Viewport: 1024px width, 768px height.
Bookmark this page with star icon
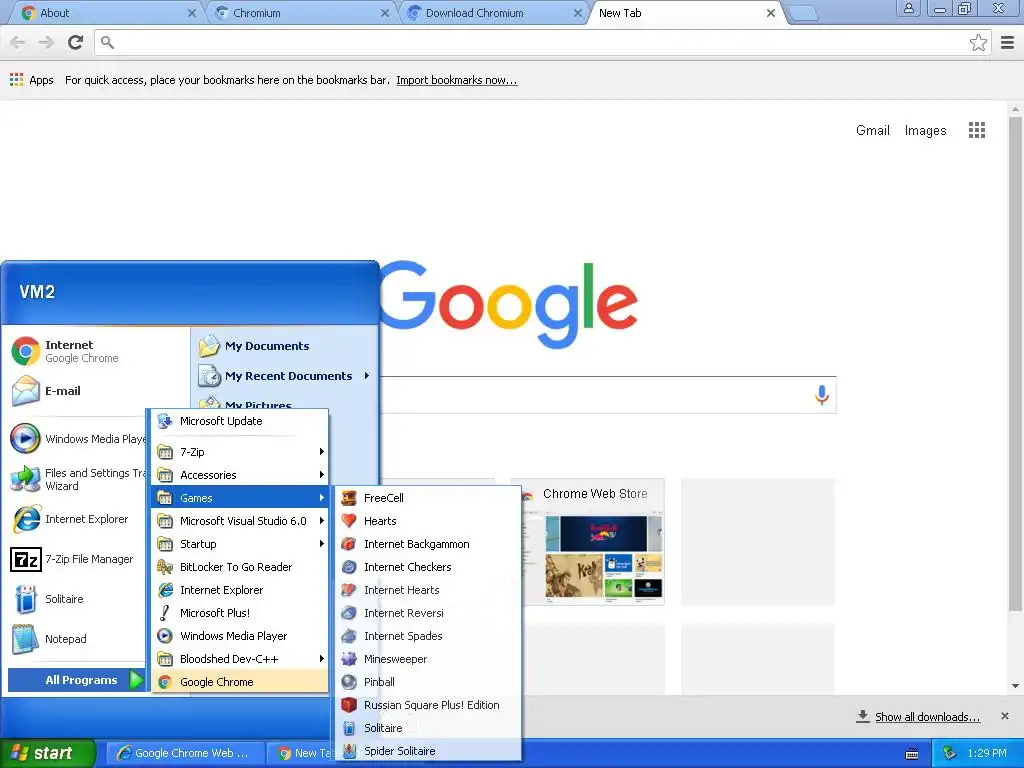tap(978, 42)
